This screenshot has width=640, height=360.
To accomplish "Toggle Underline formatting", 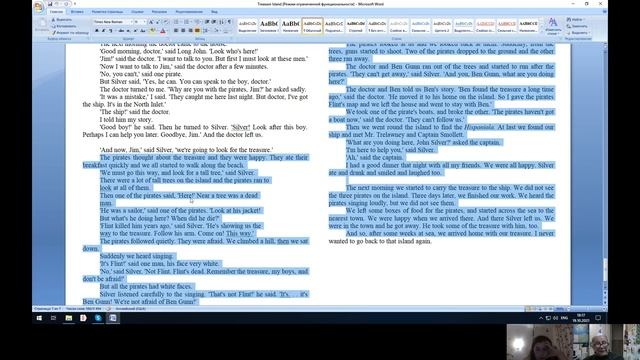I will [x=111, y=31].
